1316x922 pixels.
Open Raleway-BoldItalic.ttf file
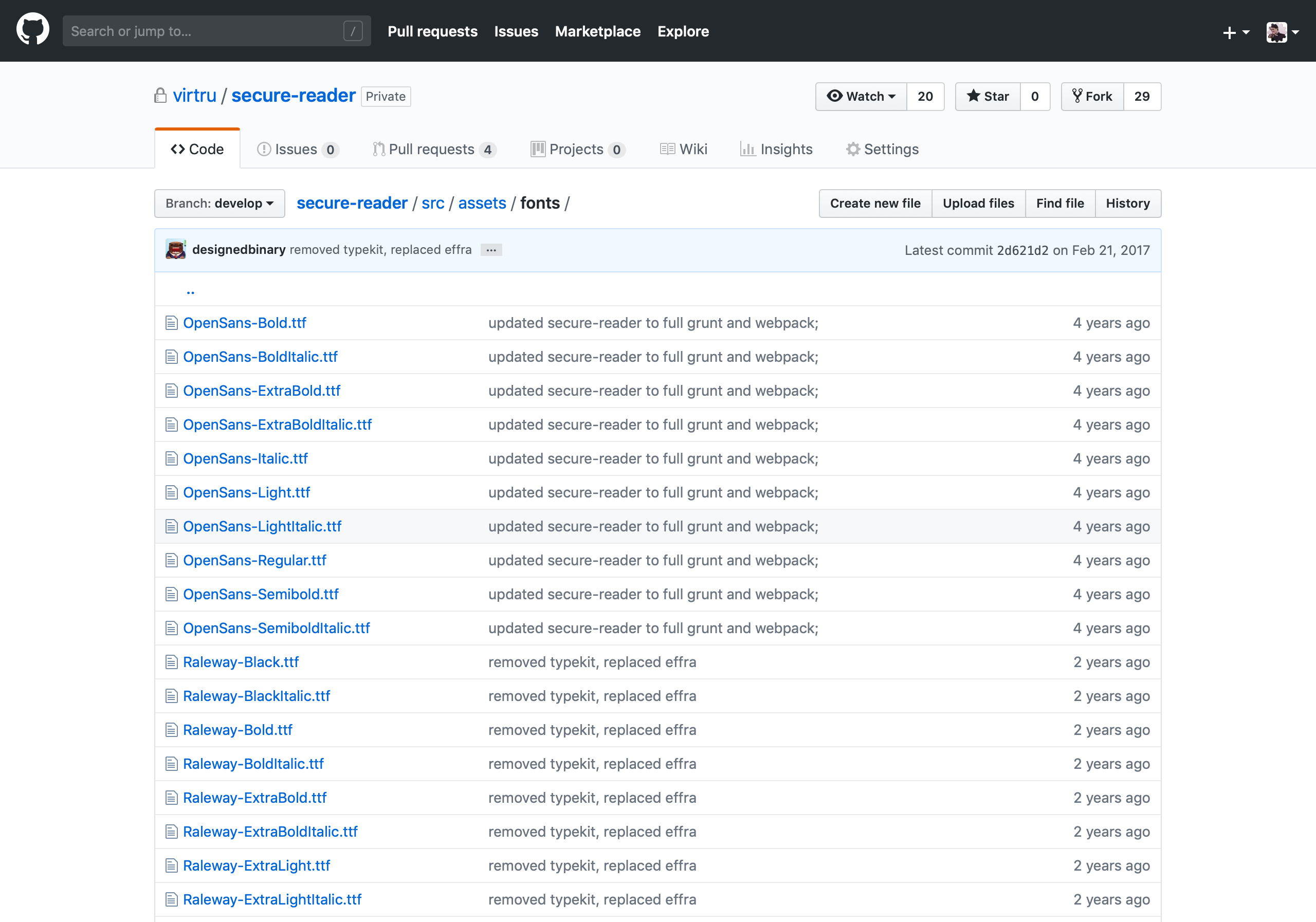click(253, 764)
